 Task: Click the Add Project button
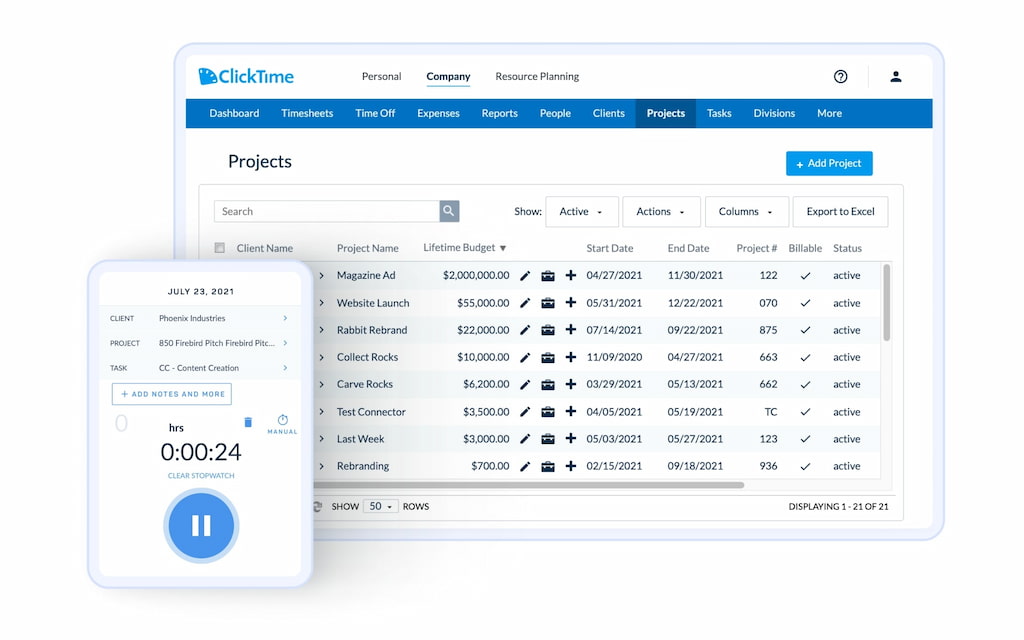tap(829, 163)
